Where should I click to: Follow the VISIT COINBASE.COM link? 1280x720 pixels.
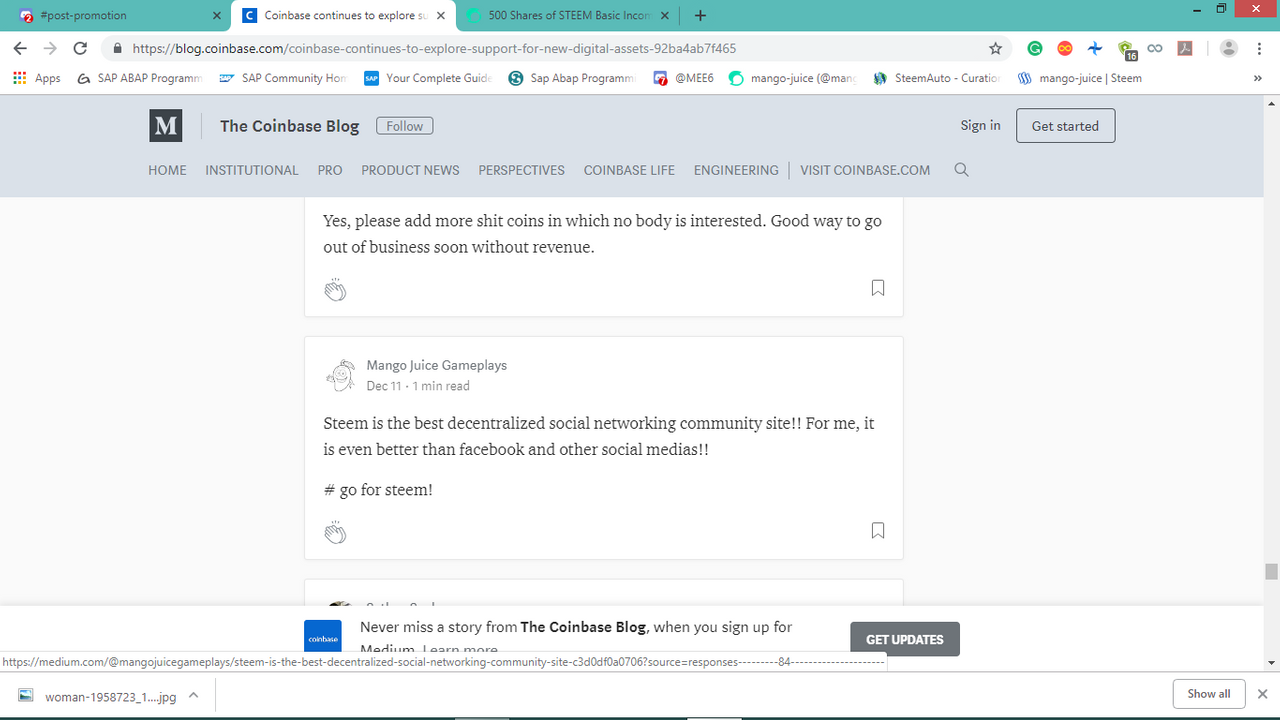click(865, 170)
